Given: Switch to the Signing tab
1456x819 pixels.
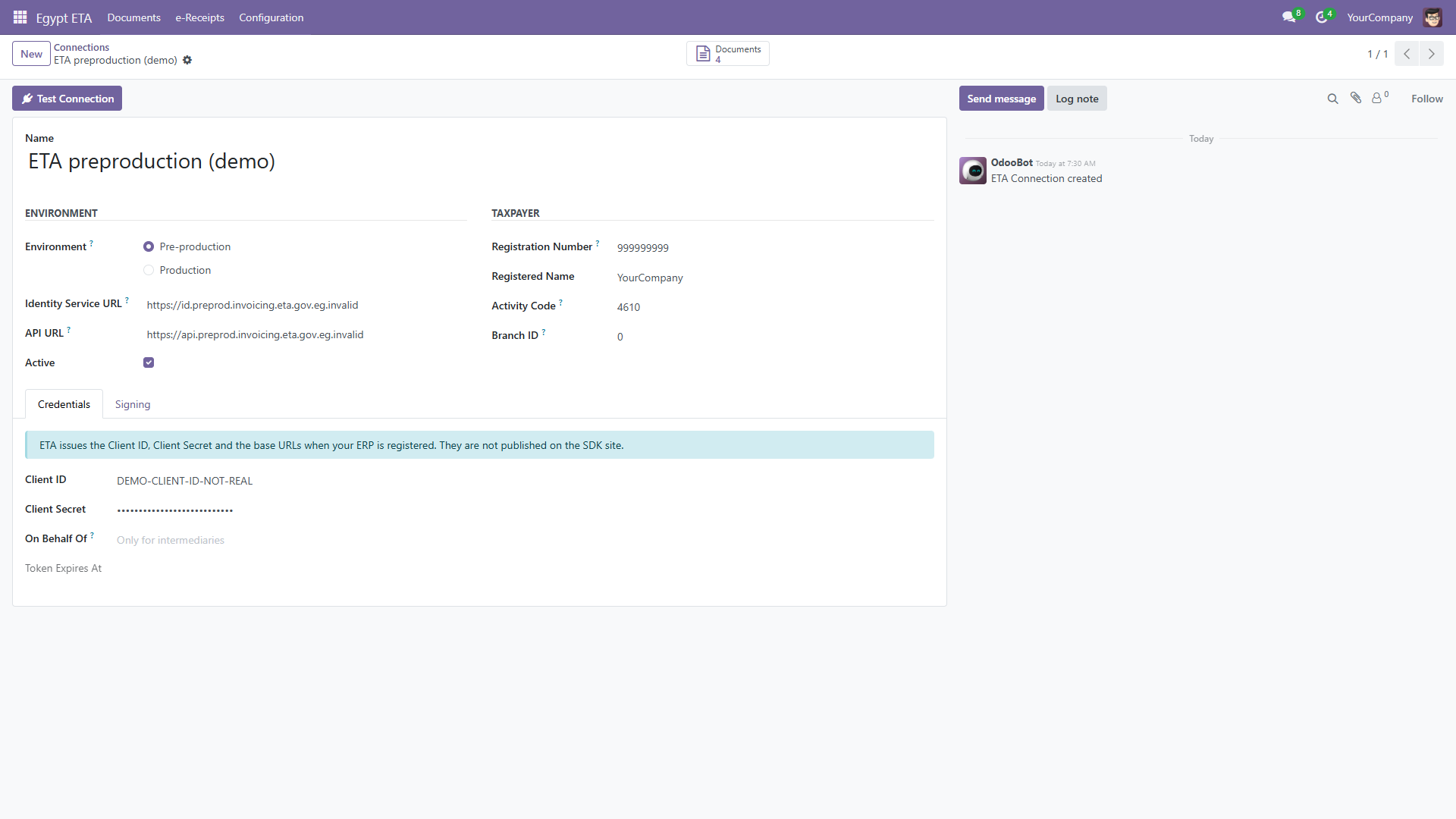Looking at the screenshot, I should (x=133, y=404).
